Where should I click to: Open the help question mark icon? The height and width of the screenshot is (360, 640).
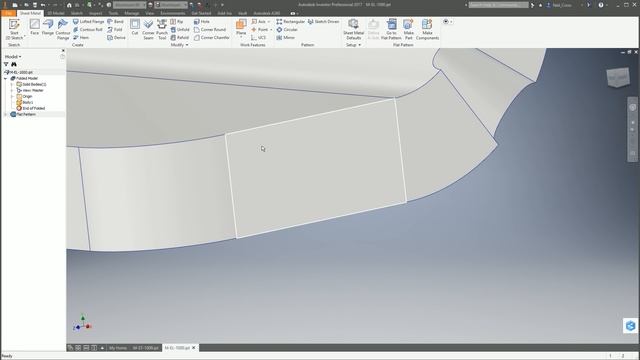pyautogui.click(x=601, y=5)
